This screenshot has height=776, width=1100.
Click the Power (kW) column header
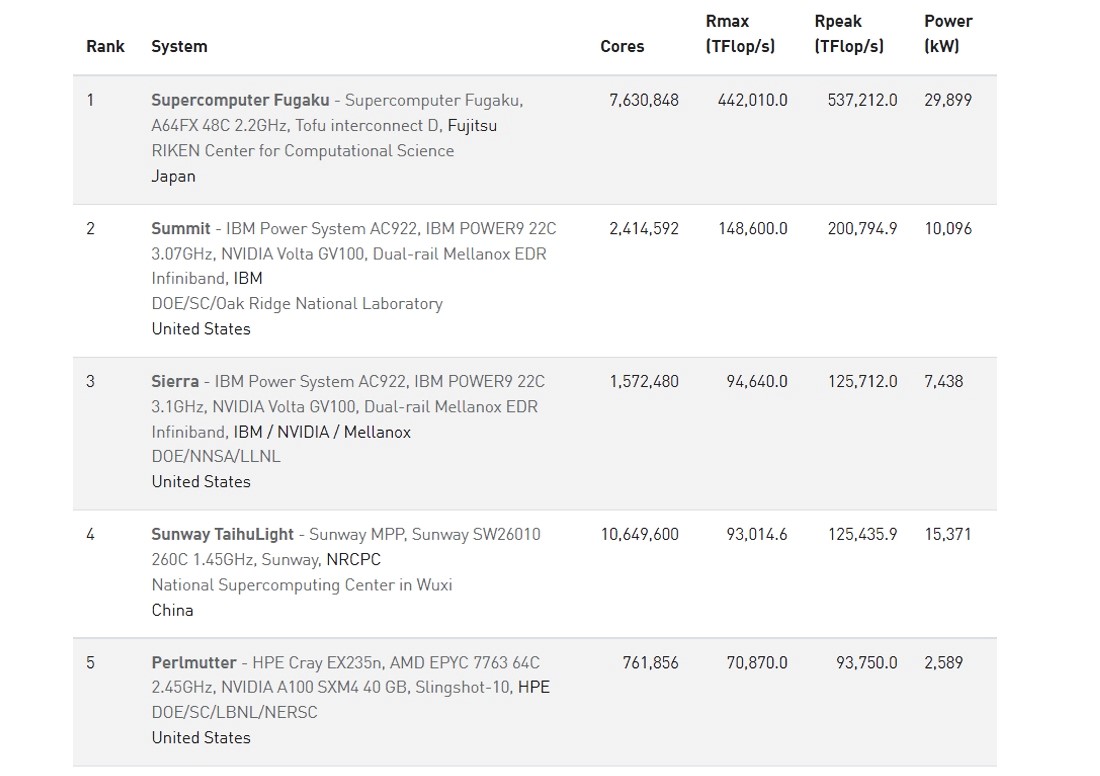pyautogui.click(x=948, y=34)
